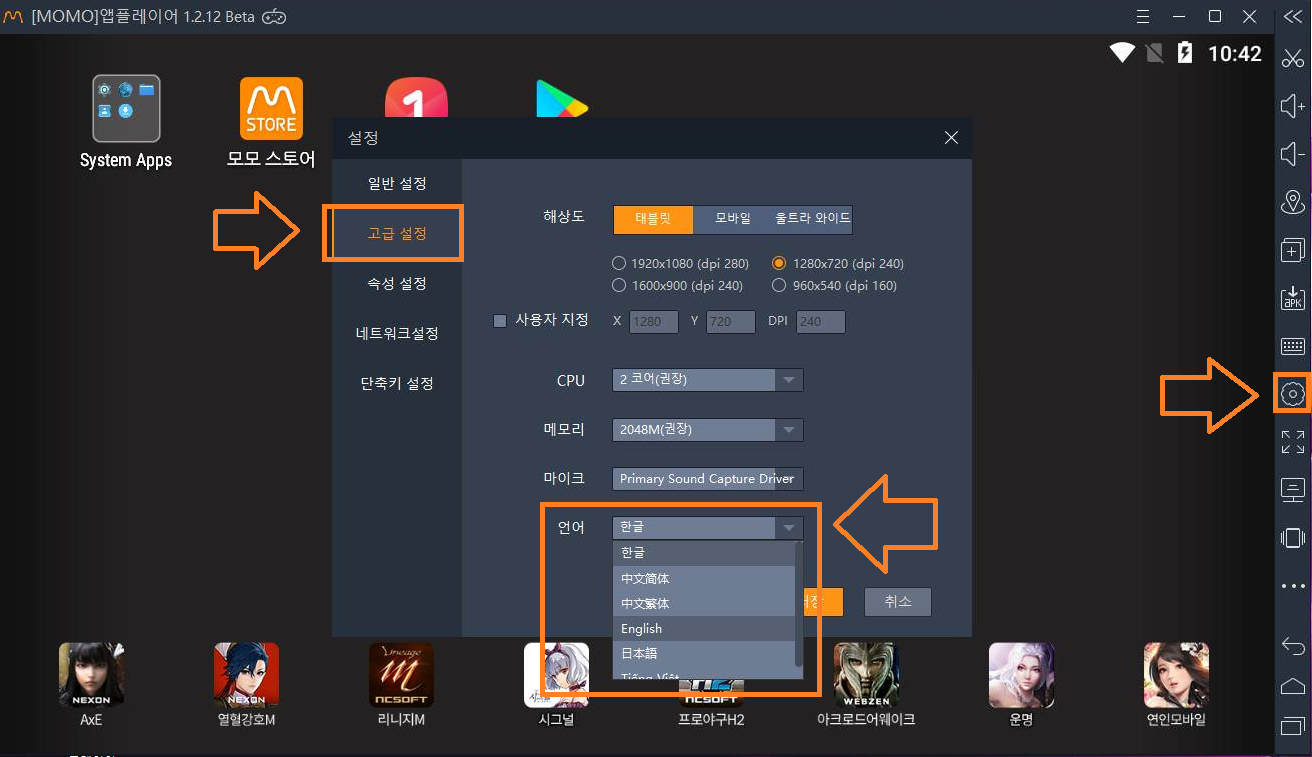Expand the CPU core dropdown
The image size is (1312, 757).
coord(788,380)
